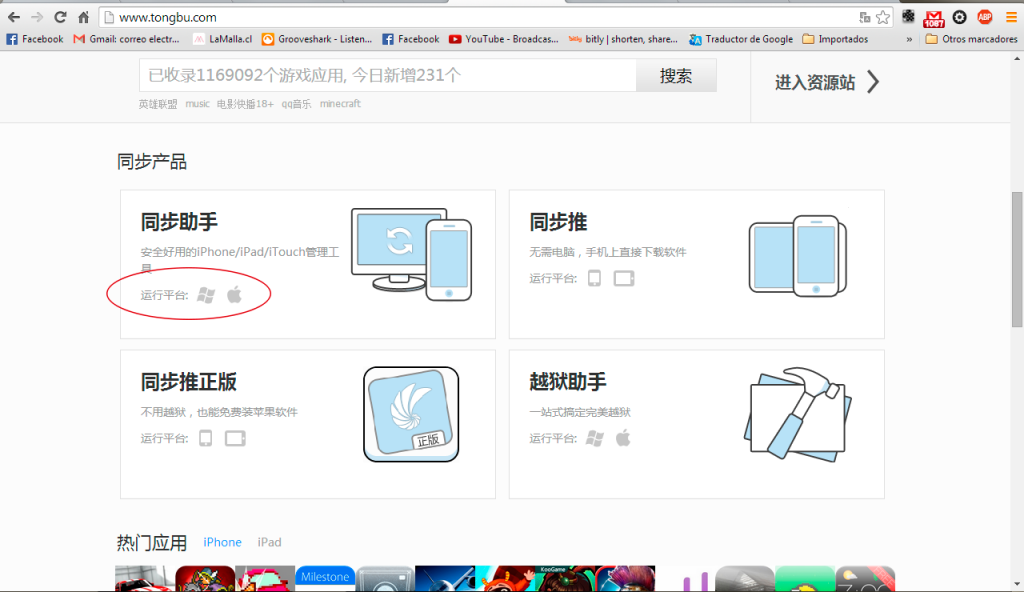Go to 进入资源站 resource site link
The image size is (1024, 592).
tap(827, 82)
